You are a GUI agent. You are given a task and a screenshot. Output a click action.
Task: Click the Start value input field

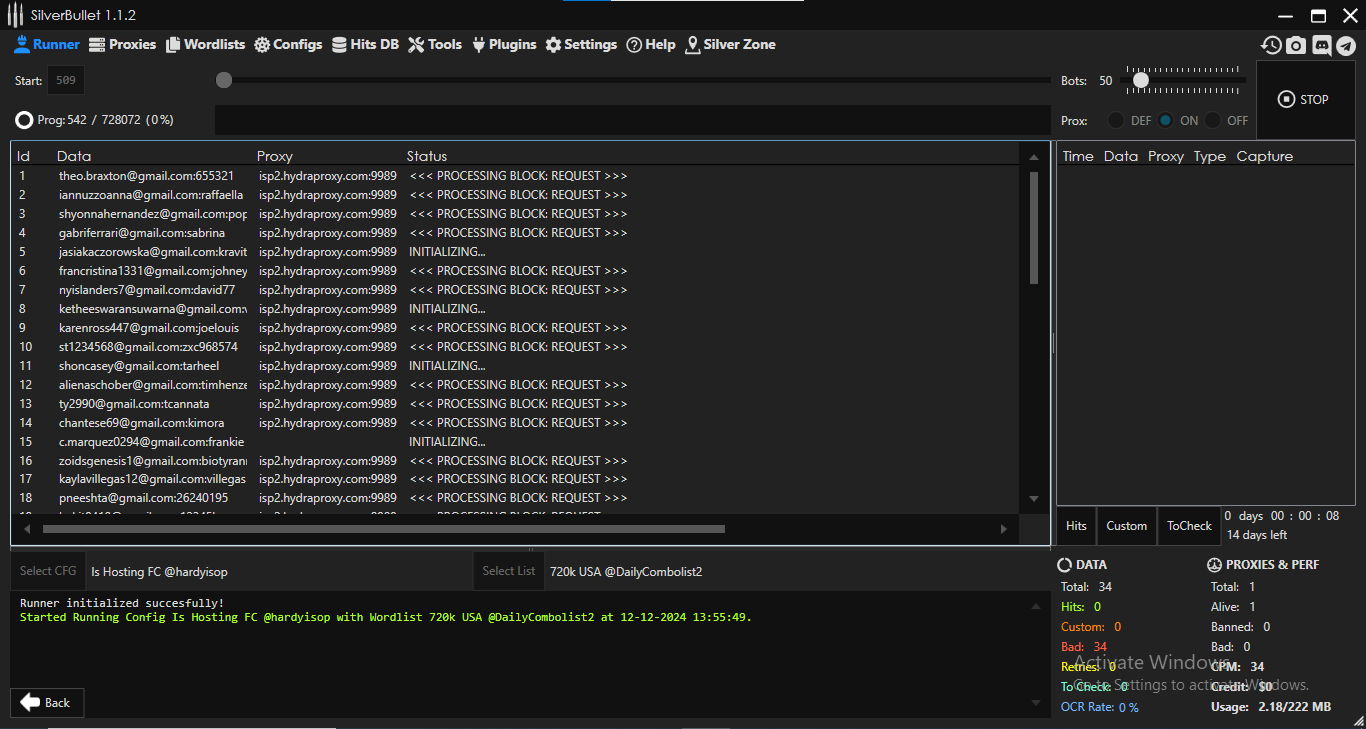[67, 80]
